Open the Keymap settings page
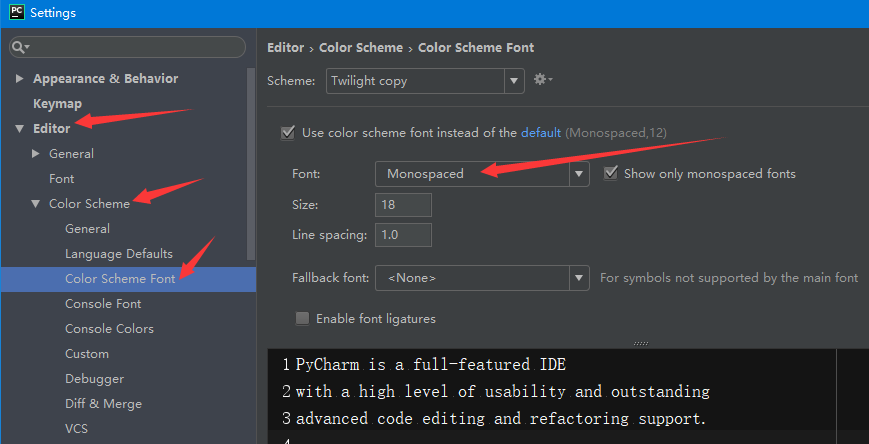This screenshot has width=869, height=444. (57, 104)
